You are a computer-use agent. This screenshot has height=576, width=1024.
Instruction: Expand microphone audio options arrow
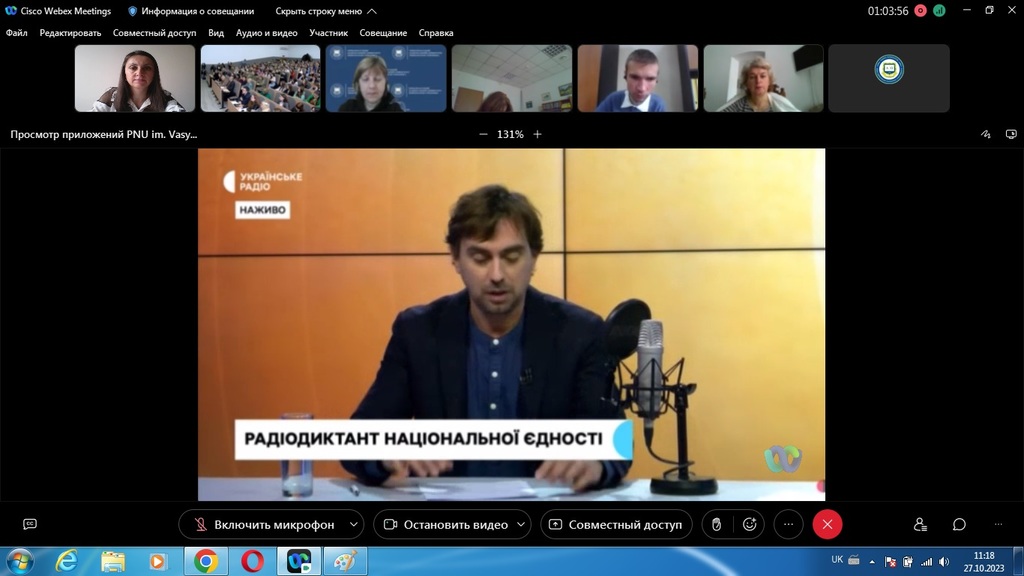point(354,524)
